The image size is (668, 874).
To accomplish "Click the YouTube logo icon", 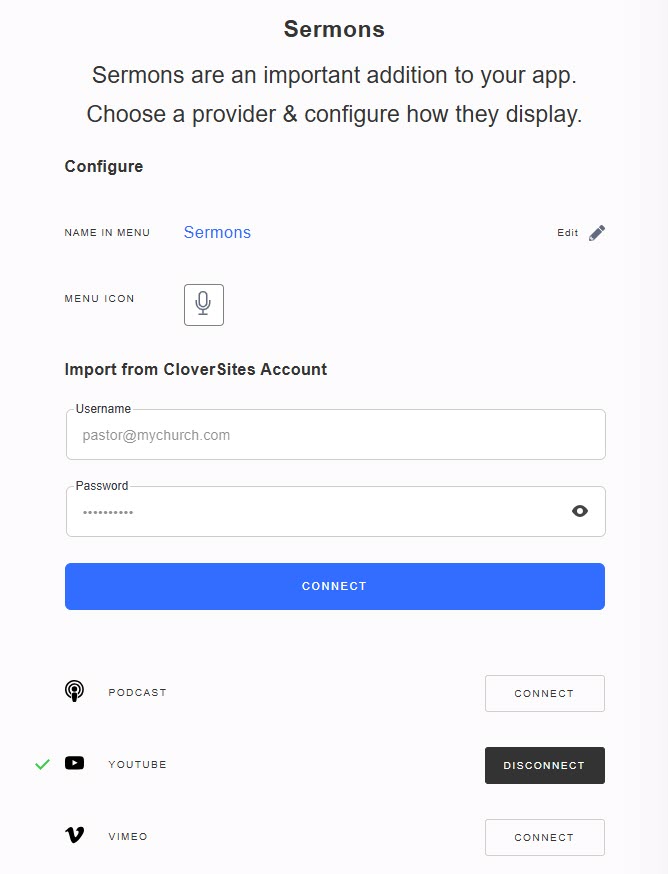I will point(74,763).
